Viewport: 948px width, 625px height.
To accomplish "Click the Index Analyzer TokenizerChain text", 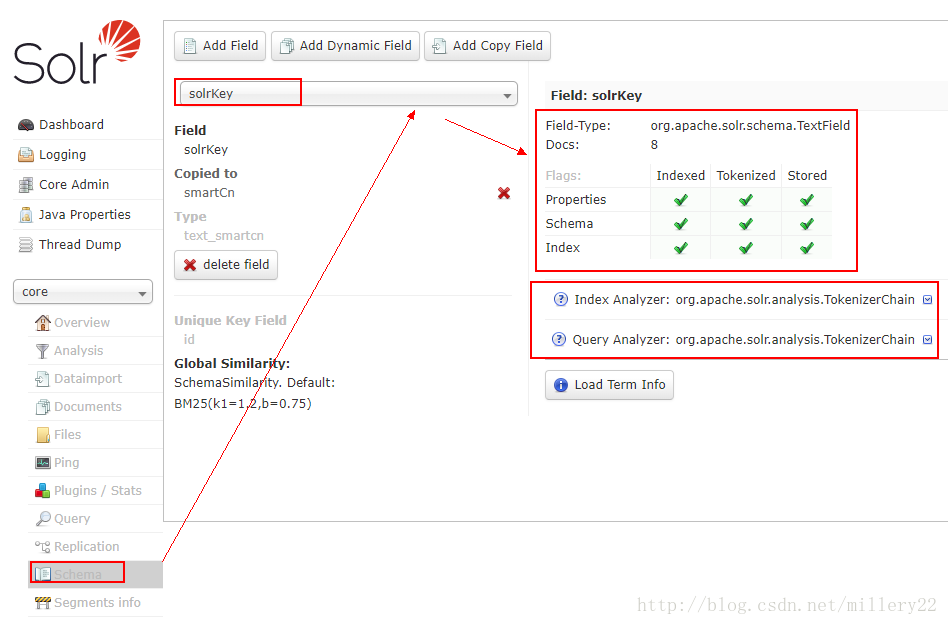I will click(795, 300).
